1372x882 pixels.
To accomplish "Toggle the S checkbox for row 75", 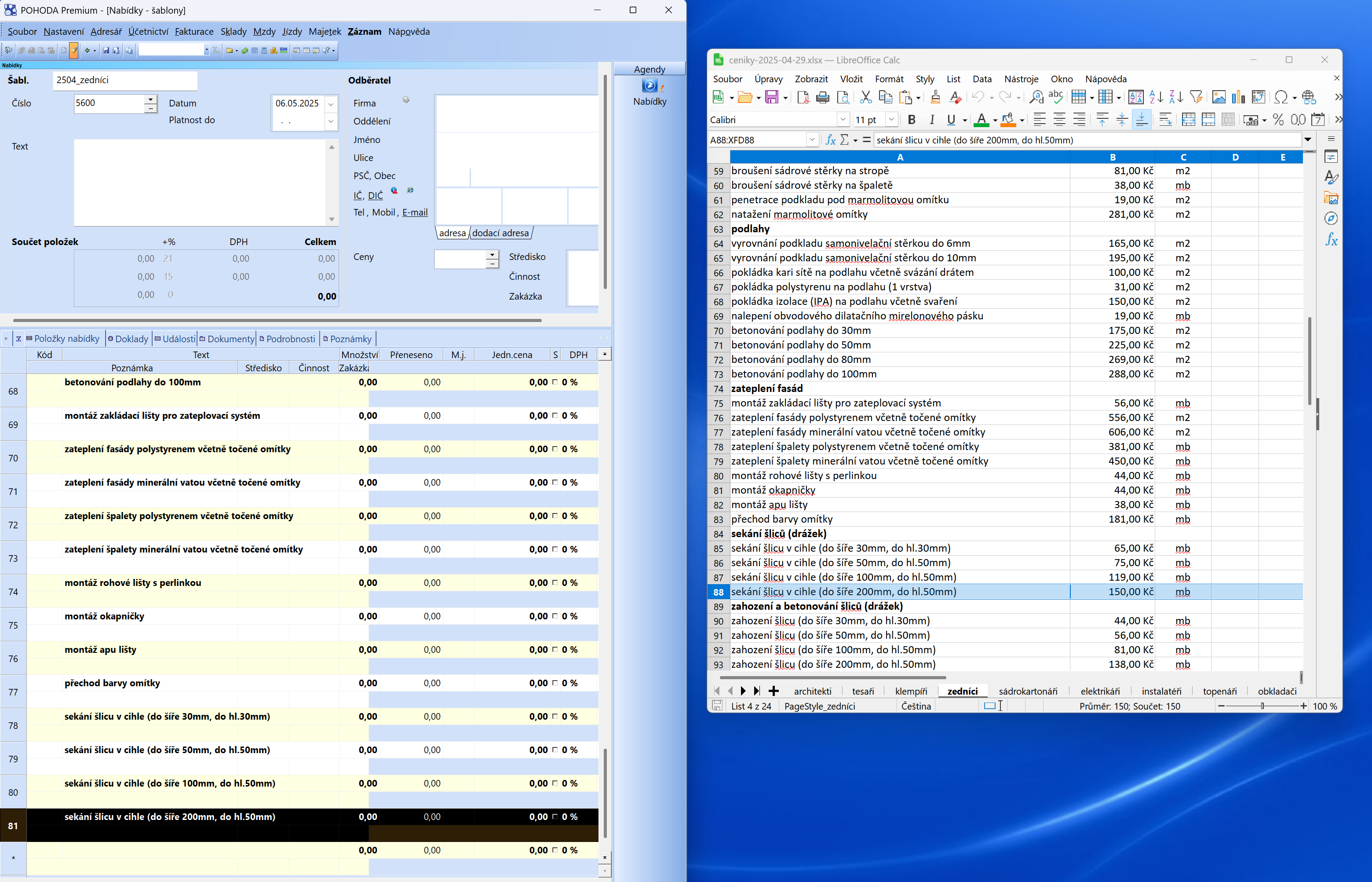I will pyautogui.click(x=555, y=616).
